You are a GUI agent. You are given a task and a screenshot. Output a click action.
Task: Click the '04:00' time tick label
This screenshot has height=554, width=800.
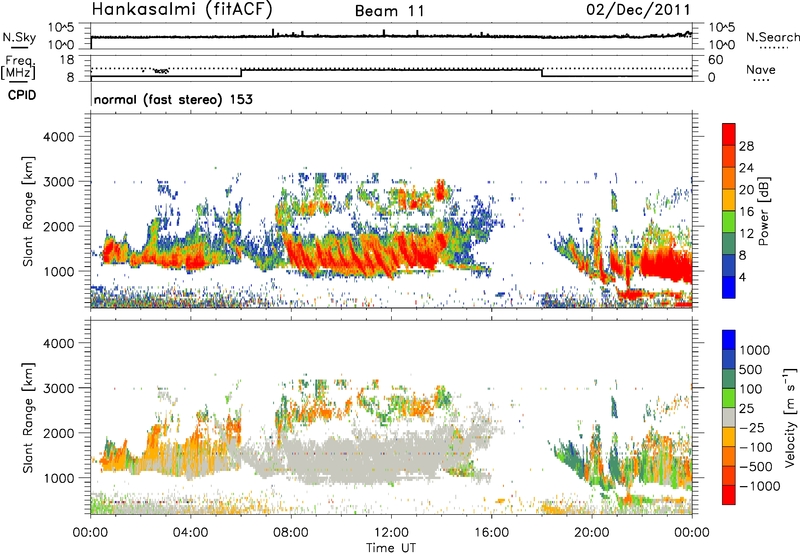click(191, 533)
